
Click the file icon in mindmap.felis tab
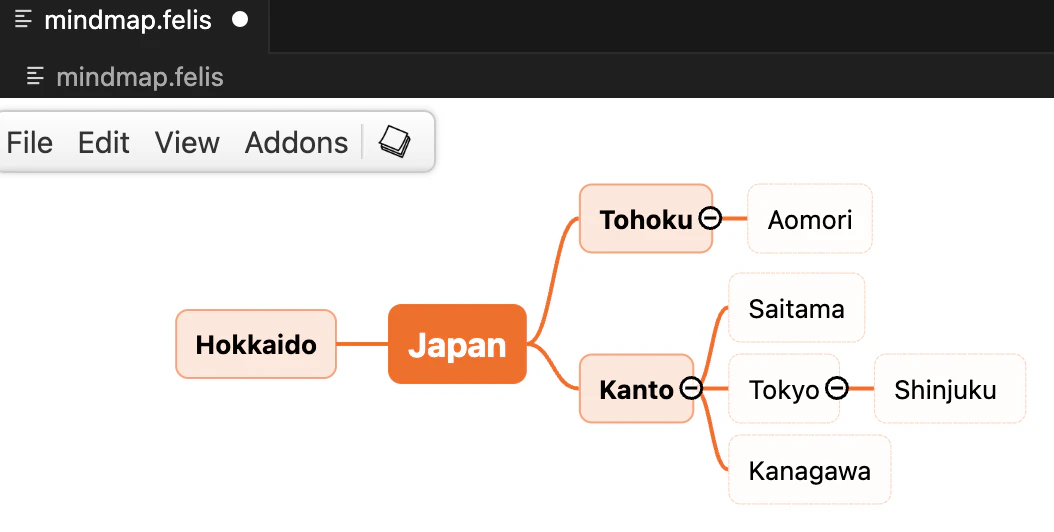coord(24,20)
